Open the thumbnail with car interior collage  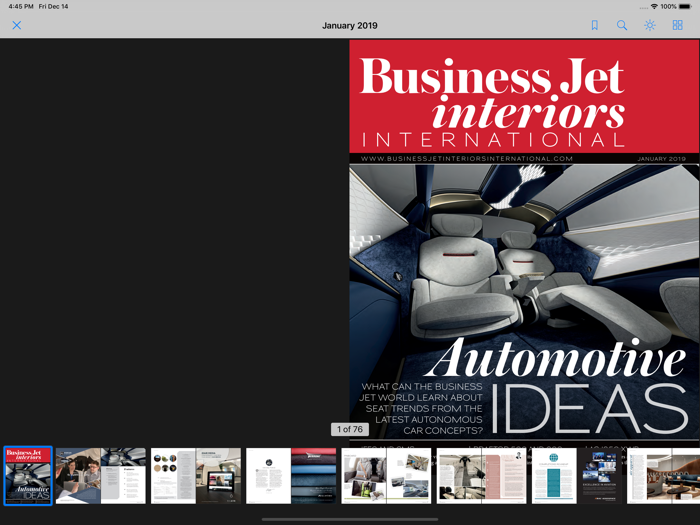pos(386,476)
